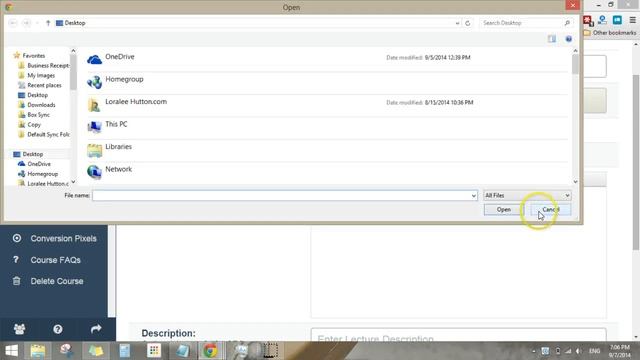Open the help question mark in sidebar footer

pyautogui.click(x=58, y=329)
